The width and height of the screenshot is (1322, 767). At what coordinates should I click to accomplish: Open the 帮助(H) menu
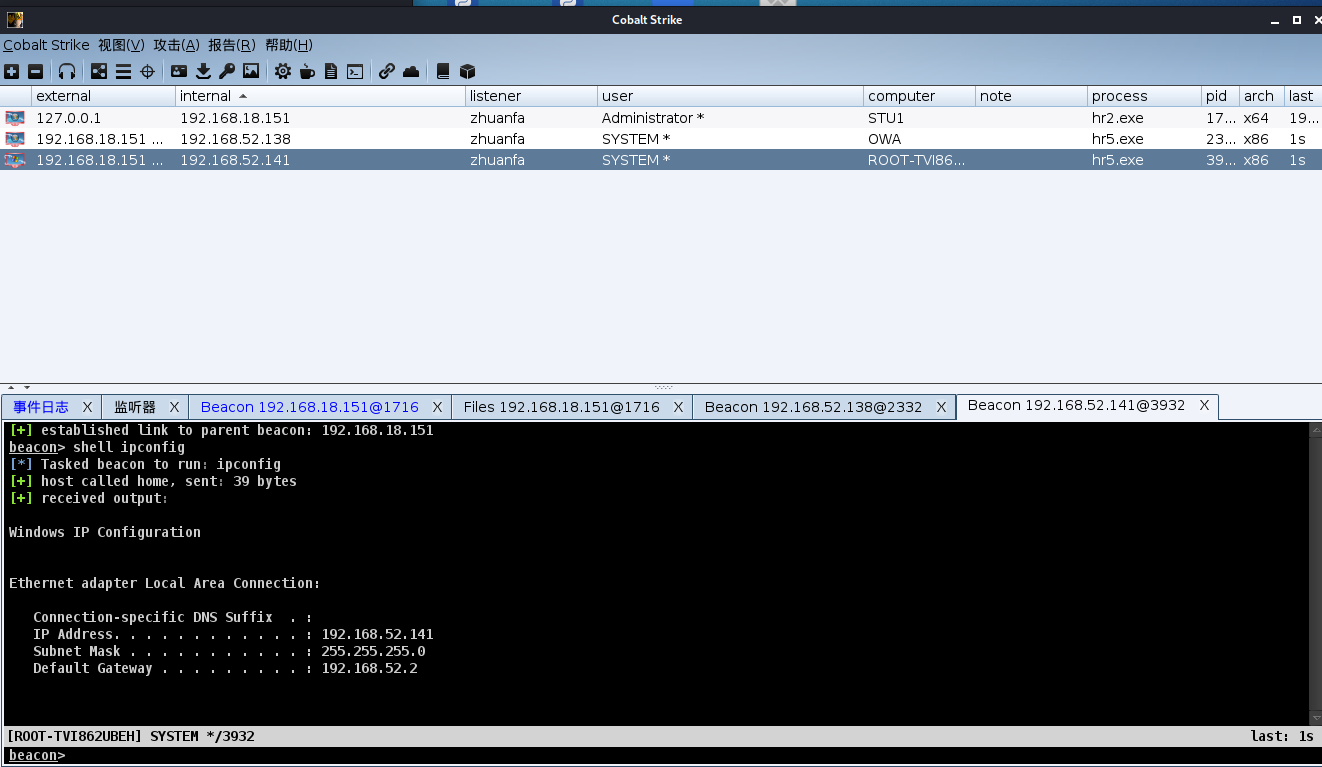pyautogui.click(x=289, y=45)
